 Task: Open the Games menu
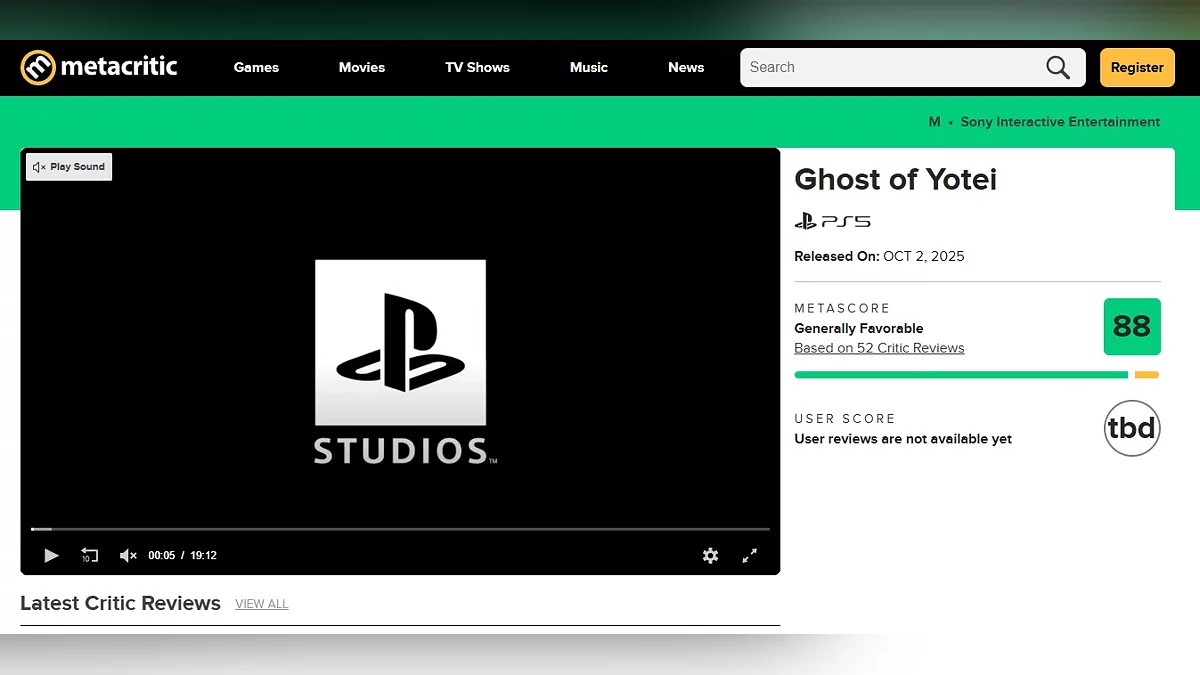click(256, 67)
